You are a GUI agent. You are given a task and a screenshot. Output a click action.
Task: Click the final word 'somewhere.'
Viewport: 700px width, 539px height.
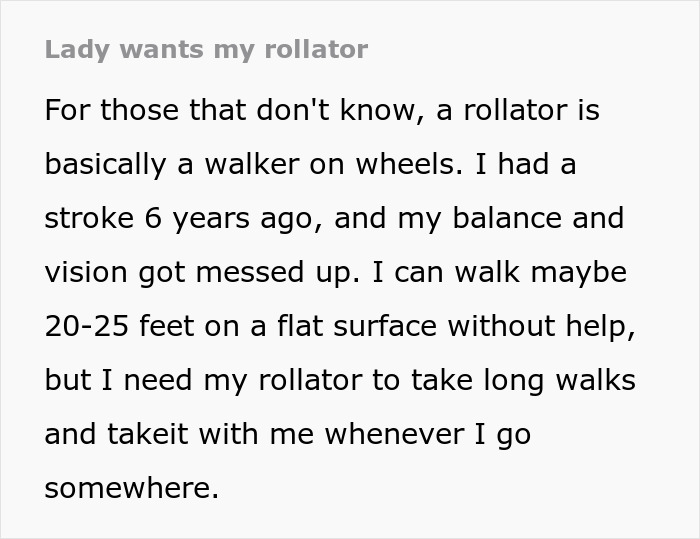[131, 489]
